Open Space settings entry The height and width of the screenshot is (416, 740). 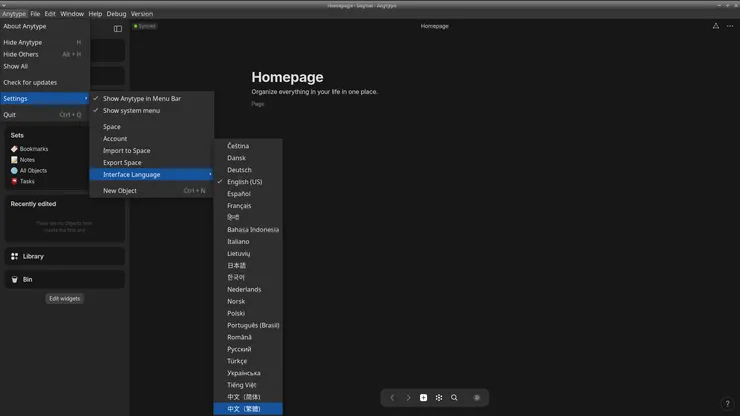[x=151, y=127]
